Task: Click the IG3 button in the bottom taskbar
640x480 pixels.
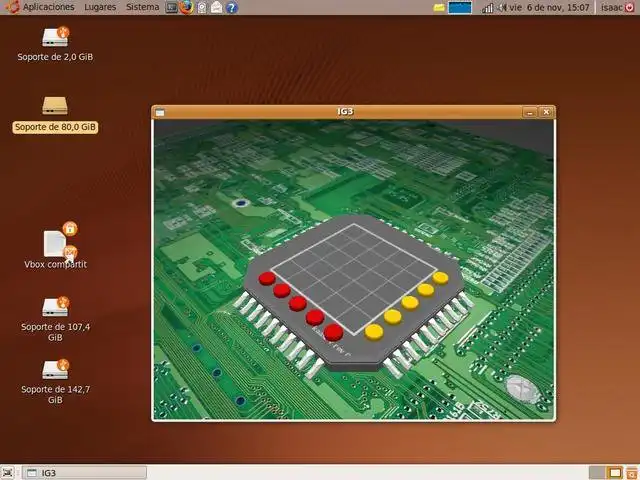Action: click(x=84, y=473)
